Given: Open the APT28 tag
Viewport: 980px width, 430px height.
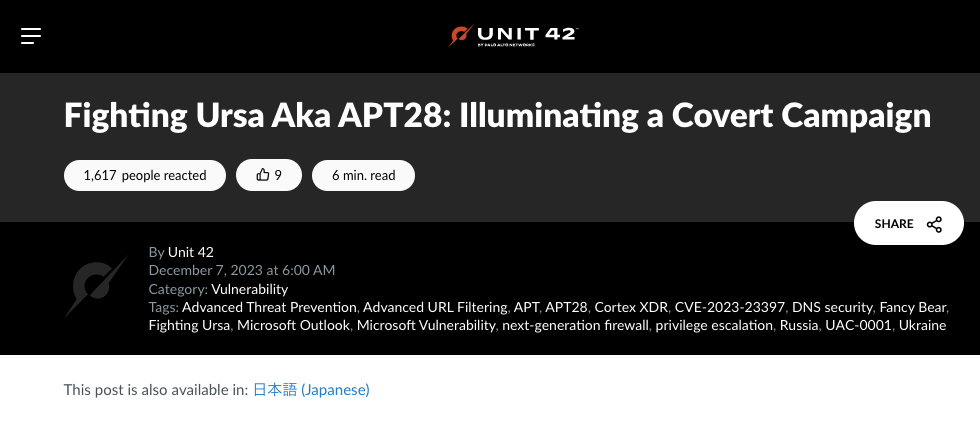Looking at the screenshot, I should click(x=566, y=307).
